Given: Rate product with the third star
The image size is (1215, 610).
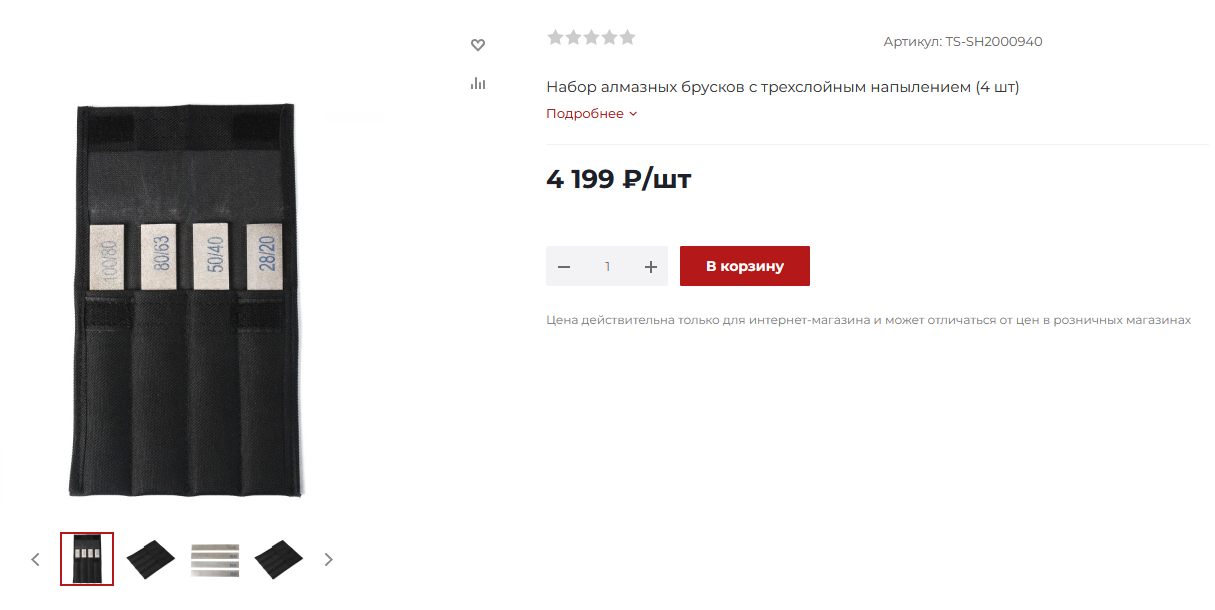Looking at the screenshot, I should (x=591, y=38).
